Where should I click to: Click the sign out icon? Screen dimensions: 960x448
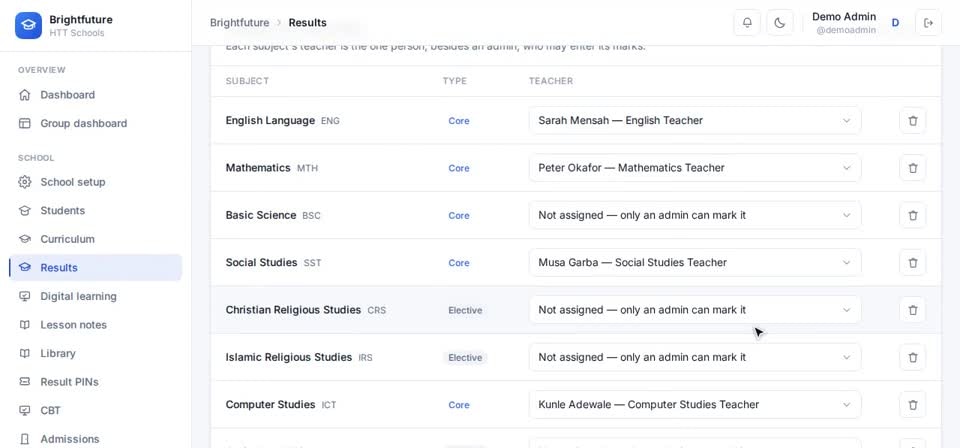click(x=928, y=23)
